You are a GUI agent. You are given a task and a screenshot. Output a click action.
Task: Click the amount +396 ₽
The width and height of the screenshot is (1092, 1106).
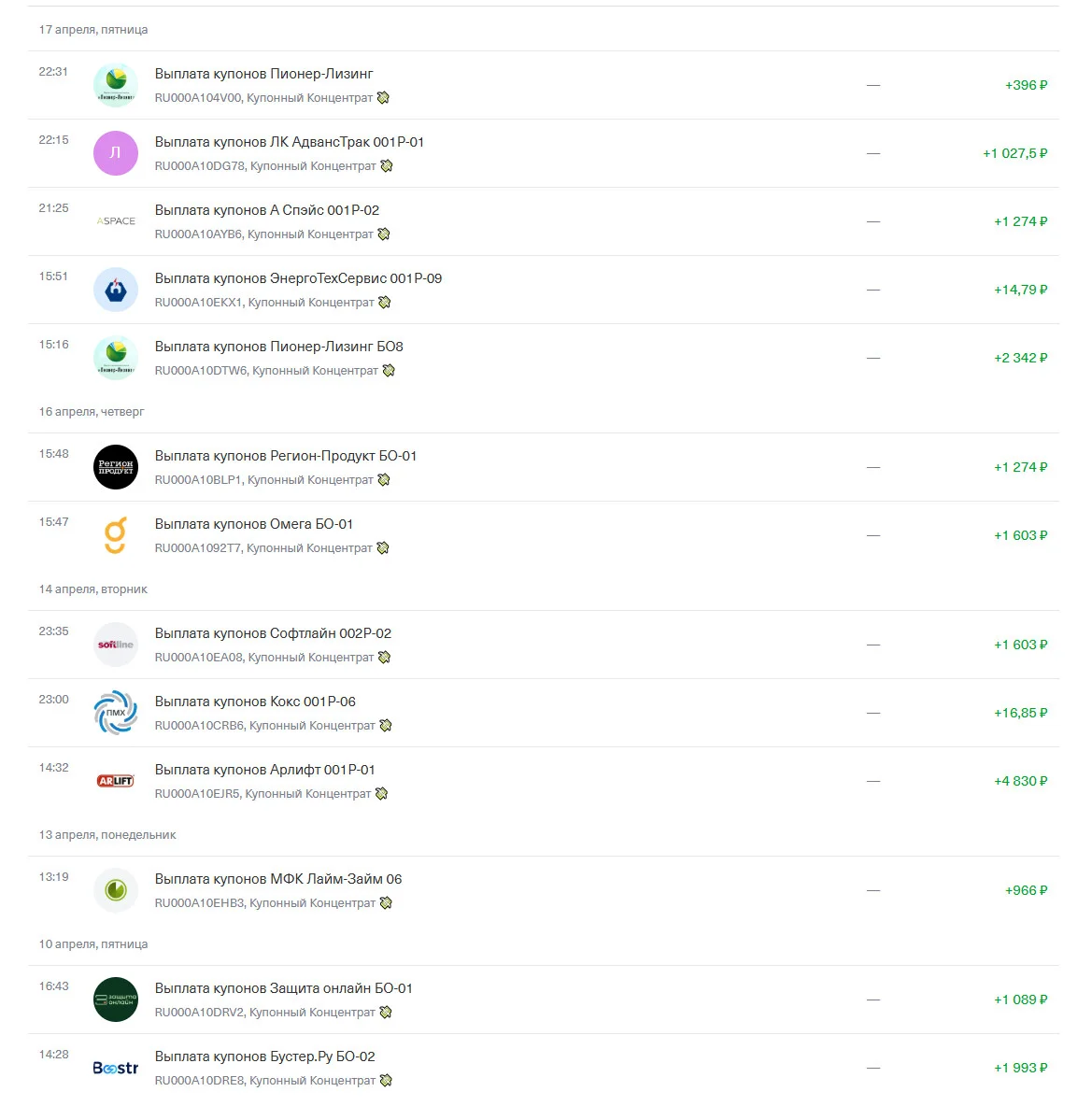[1027, 85]
